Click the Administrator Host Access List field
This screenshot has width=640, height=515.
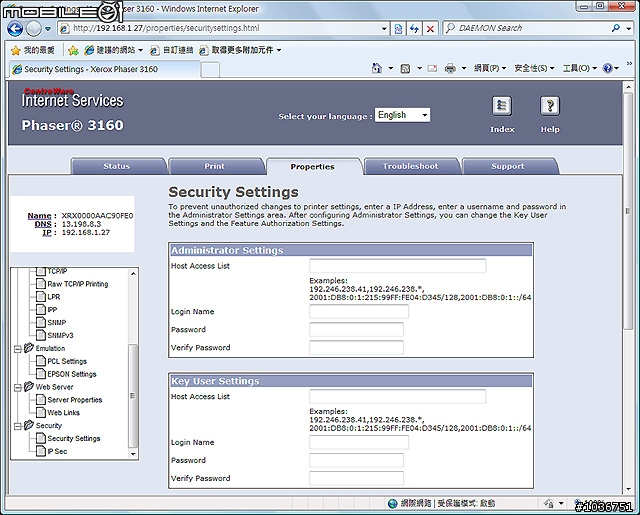tap(398, 266)
